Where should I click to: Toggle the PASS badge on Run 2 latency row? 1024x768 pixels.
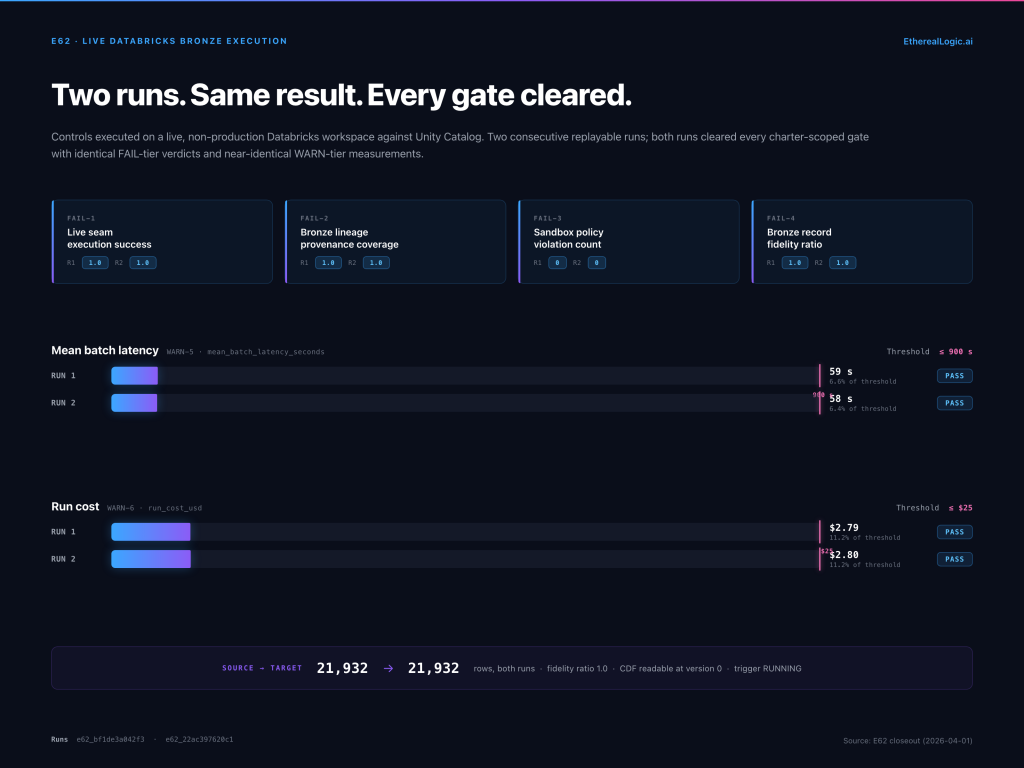[954, 402]
